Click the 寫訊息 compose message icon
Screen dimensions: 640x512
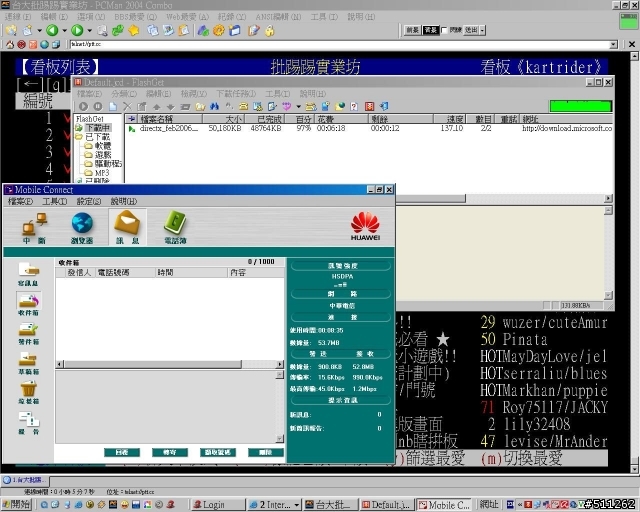(28, 274)
